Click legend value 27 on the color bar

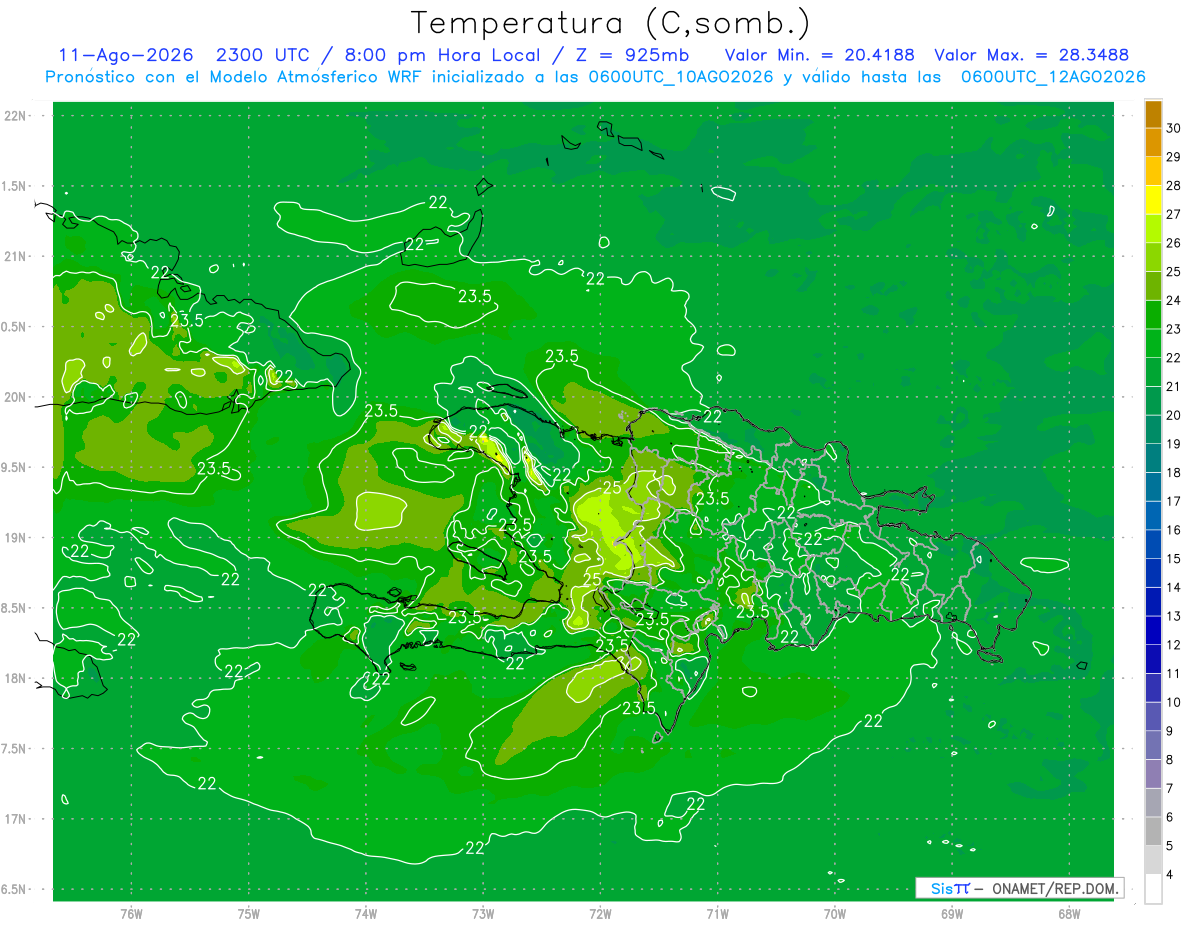pyautogui.click(x=1174, y=214)
